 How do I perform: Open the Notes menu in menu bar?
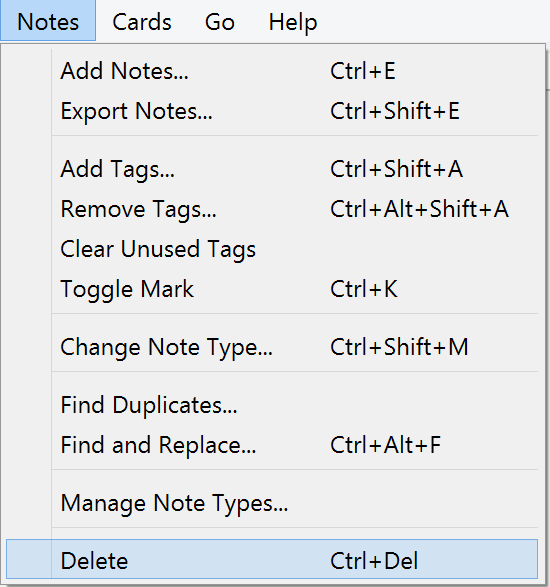point(48,21)
